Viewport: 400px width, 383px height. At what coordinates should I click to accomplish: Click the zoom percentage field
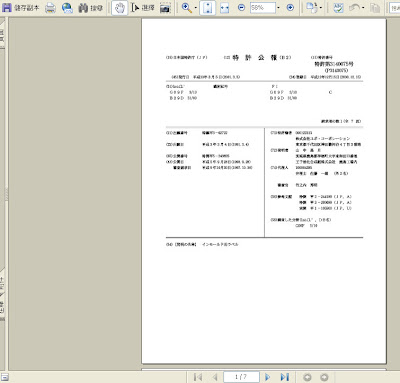(x=263, y=8)
